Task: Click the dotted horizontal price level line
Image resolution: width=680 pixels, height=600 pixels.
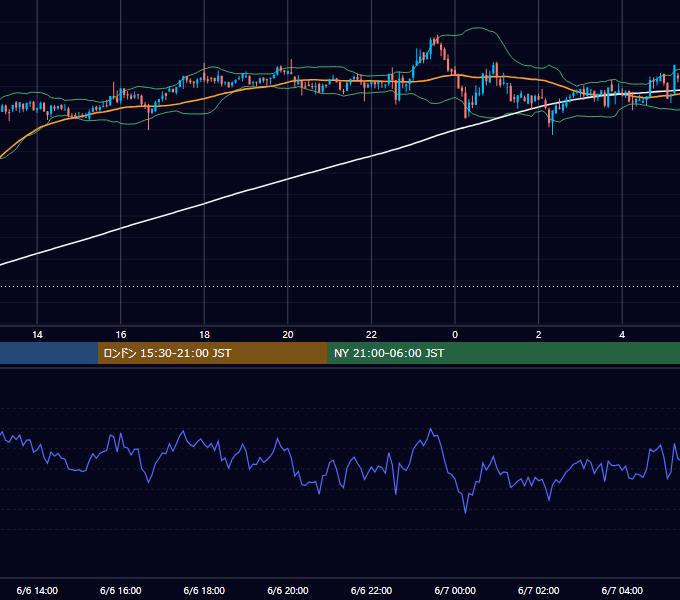Action: [340, 287]
